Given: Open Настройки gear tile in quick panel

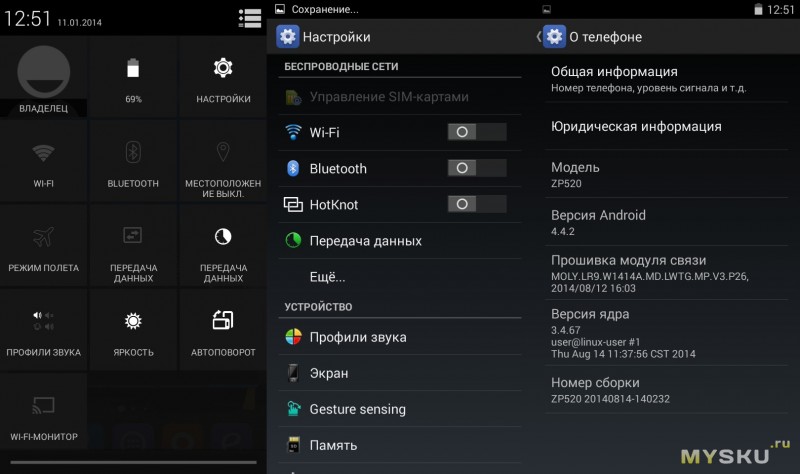Looking at the screenshot, I should click(x=223, y=77).
